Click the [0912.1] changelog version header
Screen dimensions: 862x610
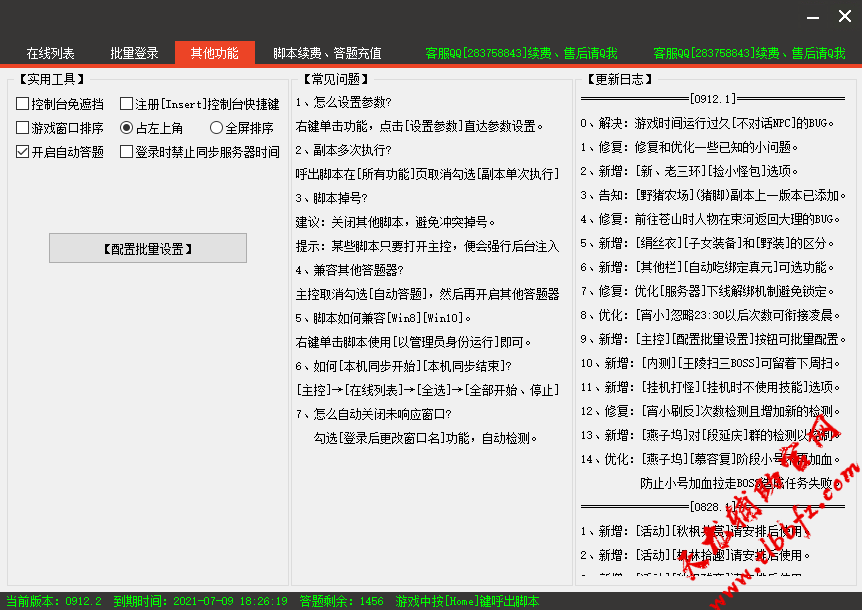pyautogui.click(x=713, y=99)
